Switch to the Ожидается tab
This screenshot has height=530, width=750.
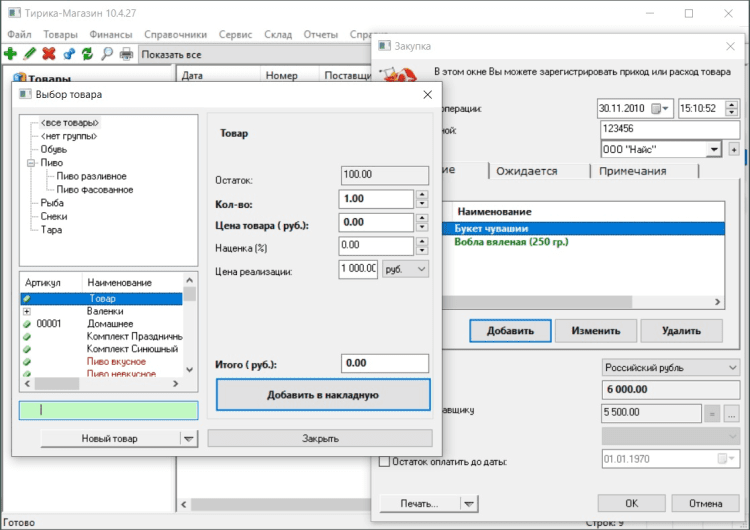tap(526, 171)
